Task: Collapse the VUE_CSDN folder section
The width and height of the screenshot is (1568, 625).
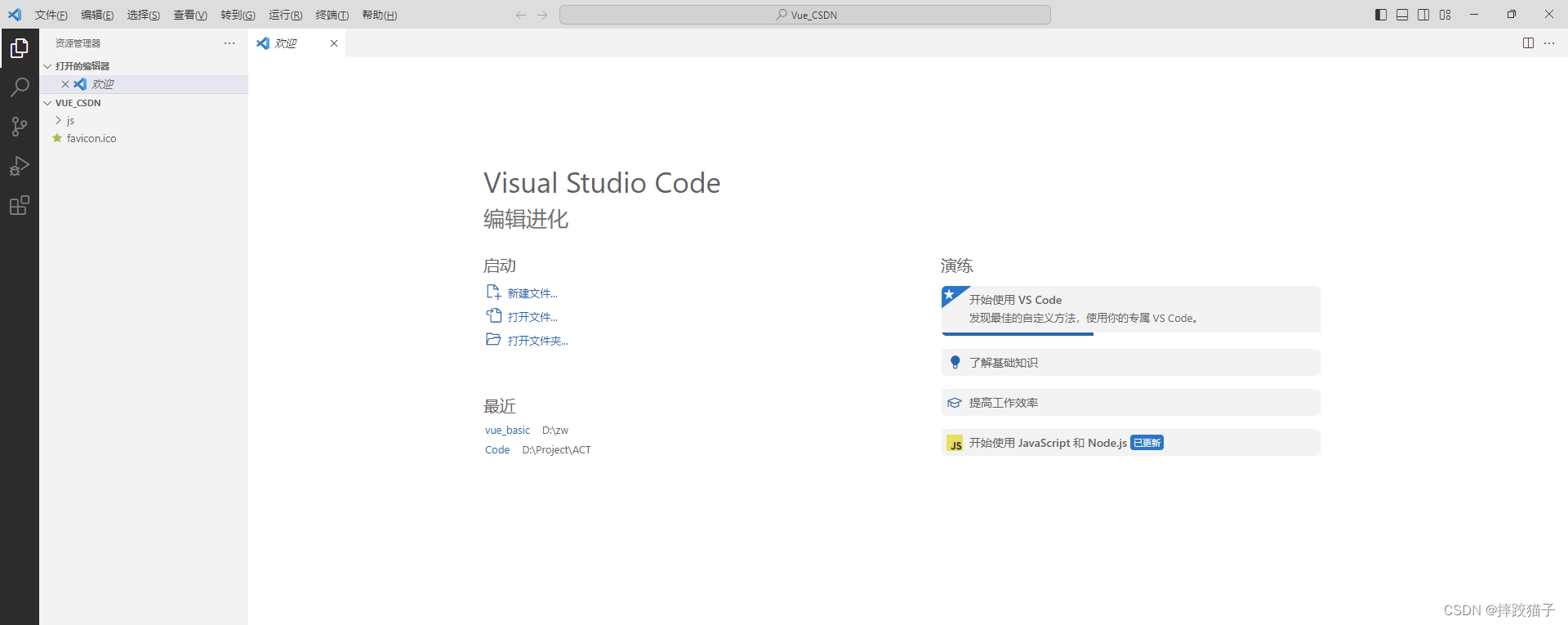Action: coord(47,103)
